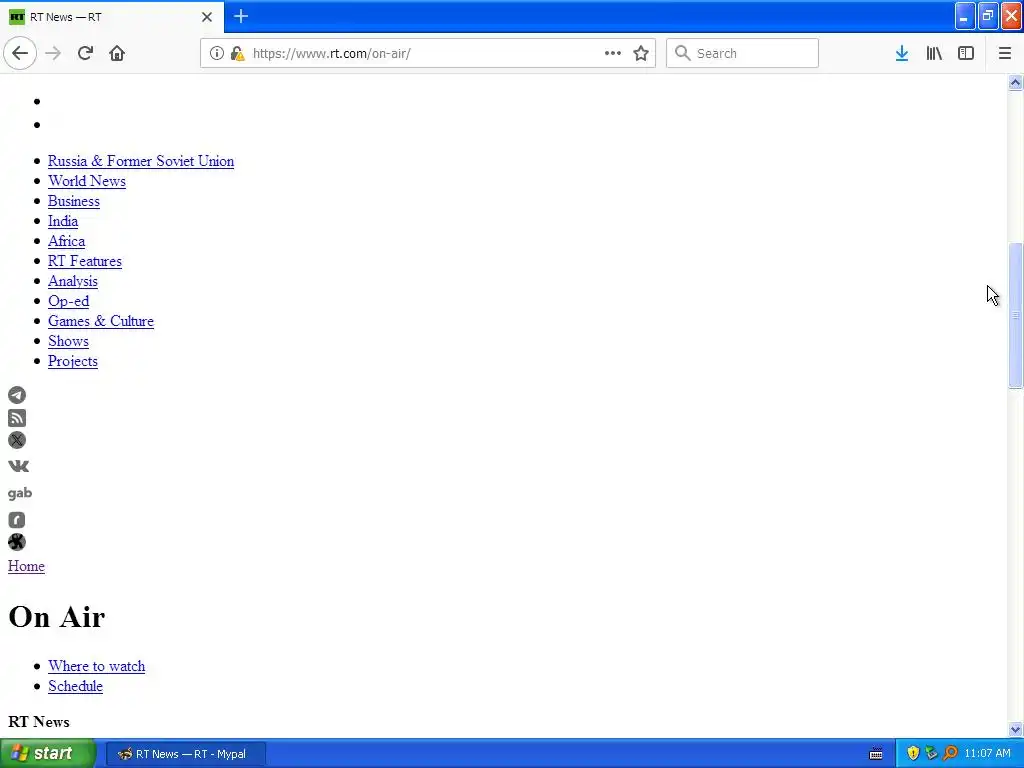
Task: Select the RT News - Mypal taskbar button
Action: tap(185, 754)
